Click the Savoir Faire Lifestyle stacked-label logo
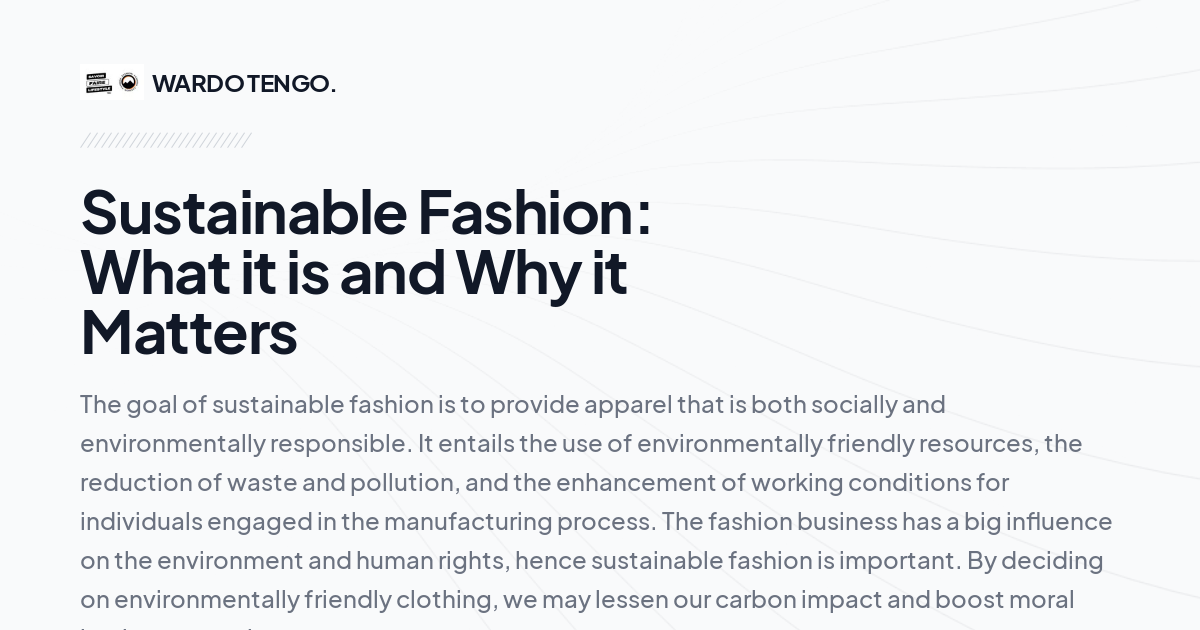The height and width of the screenshot is (630, 1200). [x=98, y=82]
